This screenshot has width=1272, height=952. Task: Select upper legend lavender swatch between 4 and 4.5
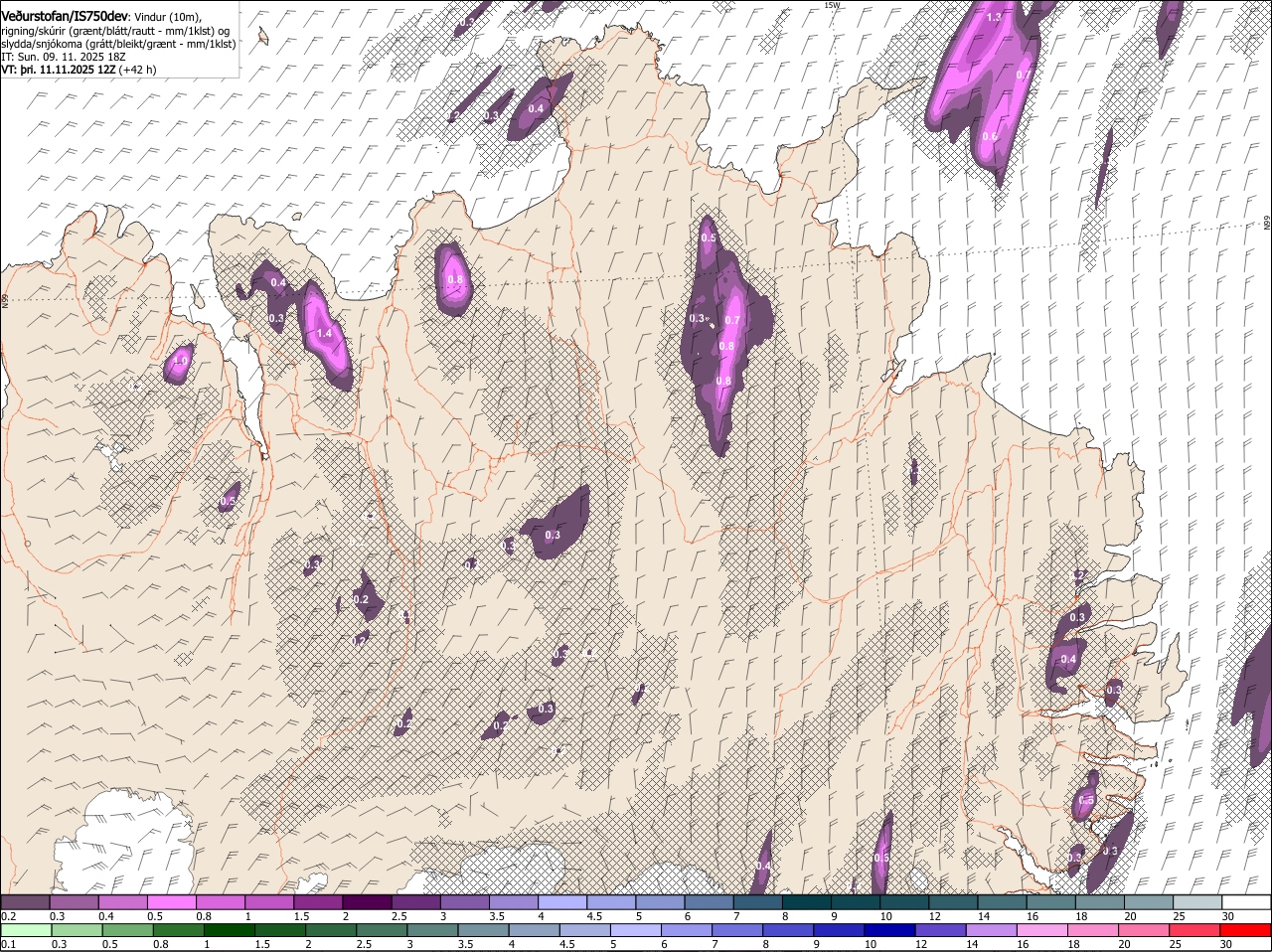561,901
